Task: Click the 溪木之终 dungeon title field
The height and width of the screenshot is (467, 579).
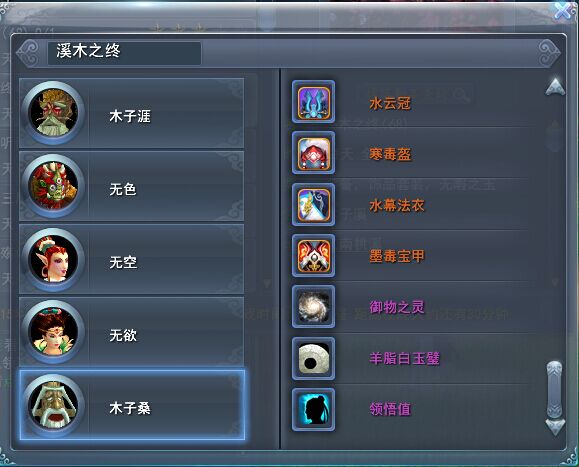Action: click(124, 53)
